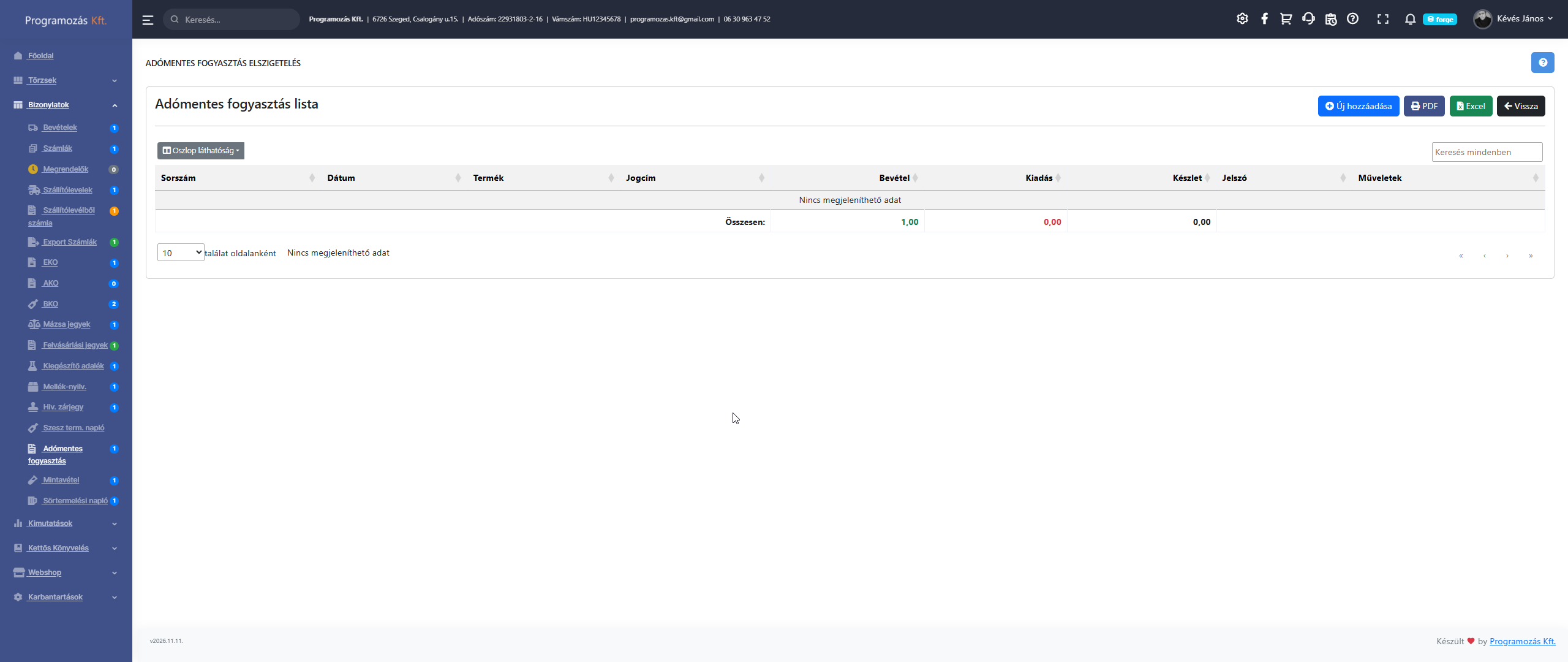Click the blue help icon below the header
This screenshot has width=1568, height=662.
click(1542, 63)
